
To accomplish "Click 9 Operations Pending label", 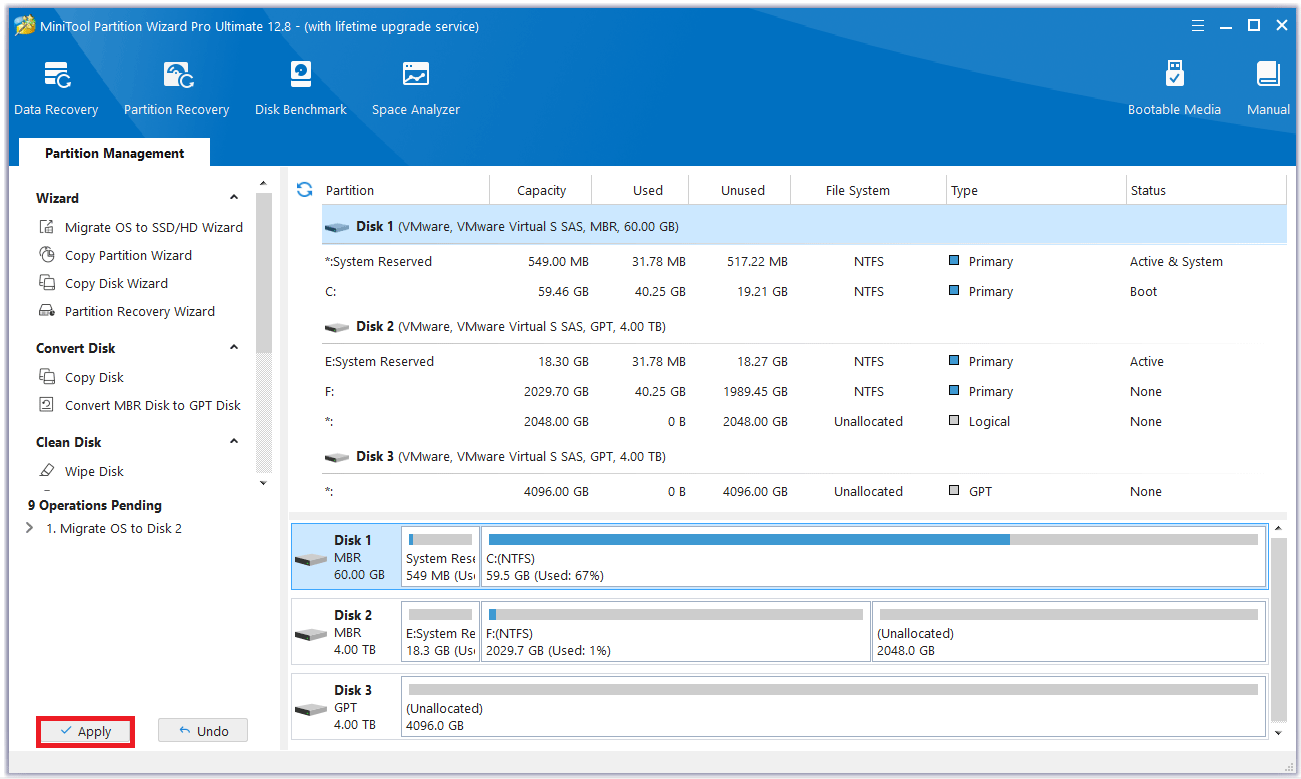I will pyautogui.click(x=95, y=505).
